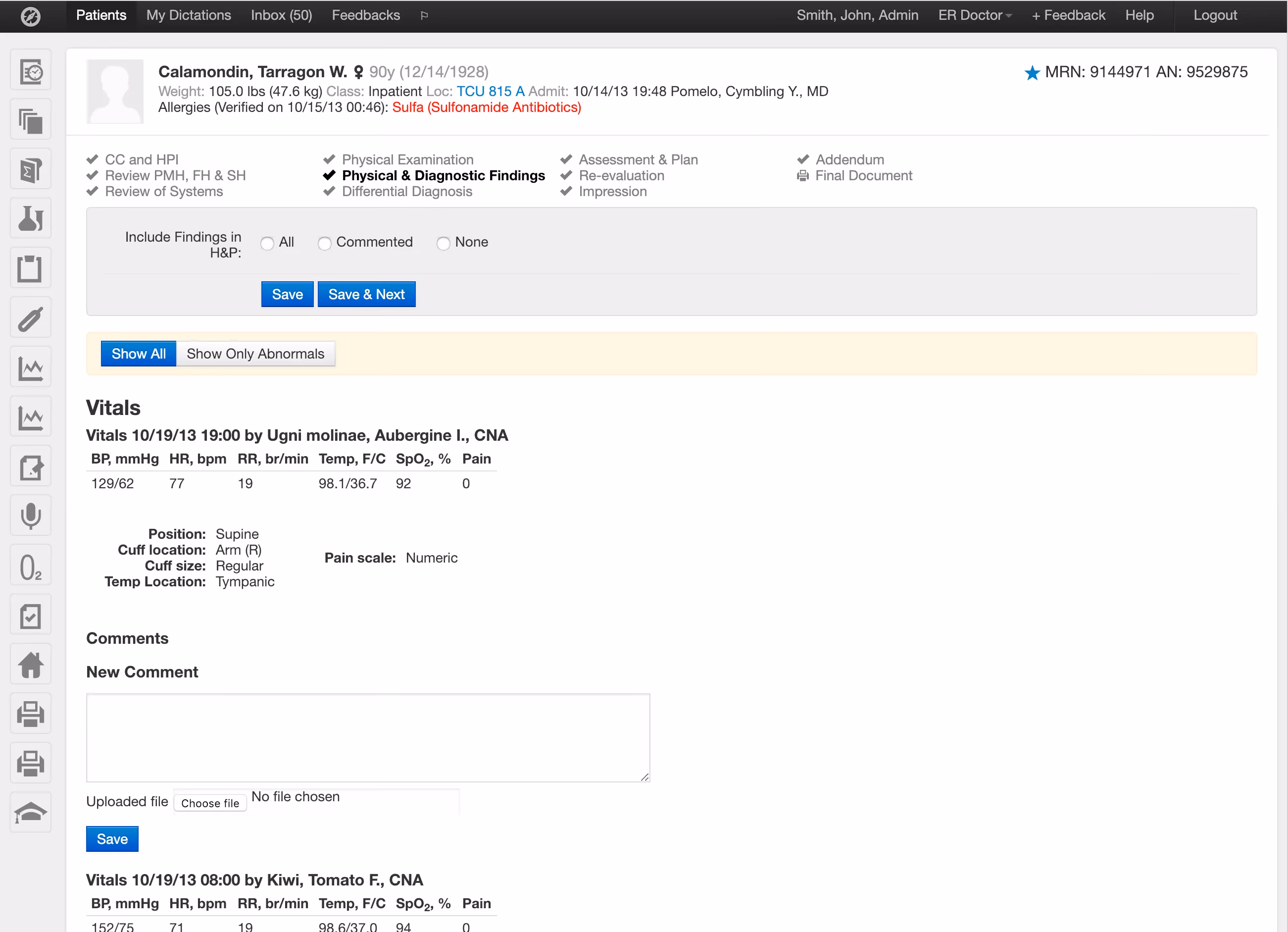Click Logout in the top bar
Viewport: 1288px width, 932px height.
pos(1215,15)
